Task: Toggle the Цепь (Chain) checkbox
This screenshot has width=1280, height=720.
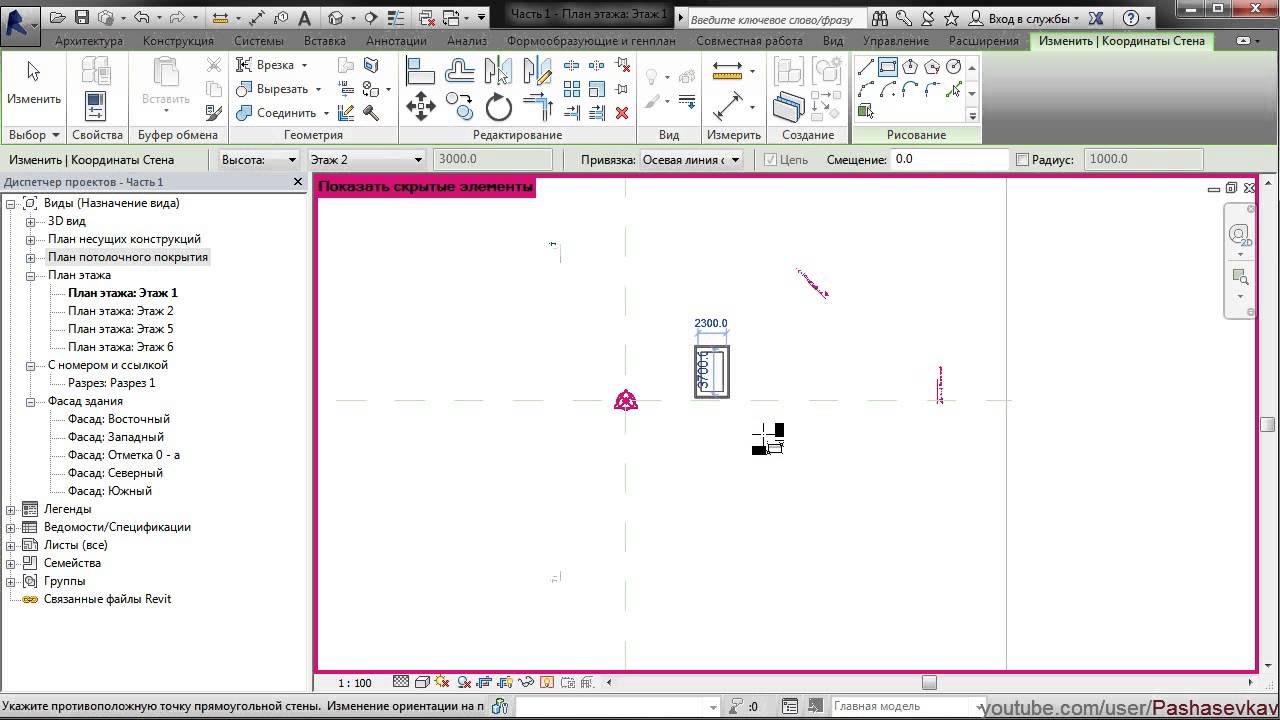Action: (x=770, y=160)
